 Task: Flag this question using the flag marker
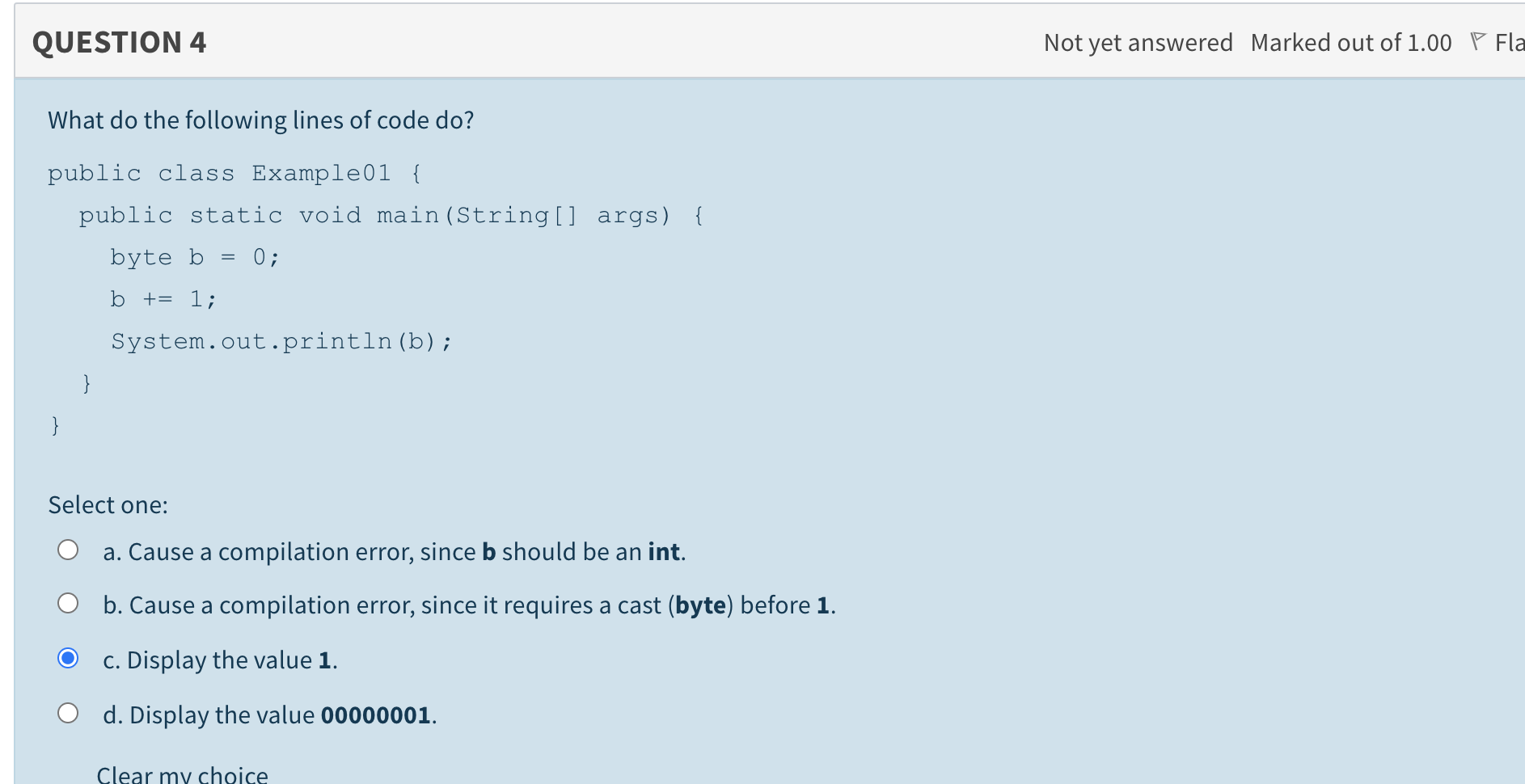1480,40
